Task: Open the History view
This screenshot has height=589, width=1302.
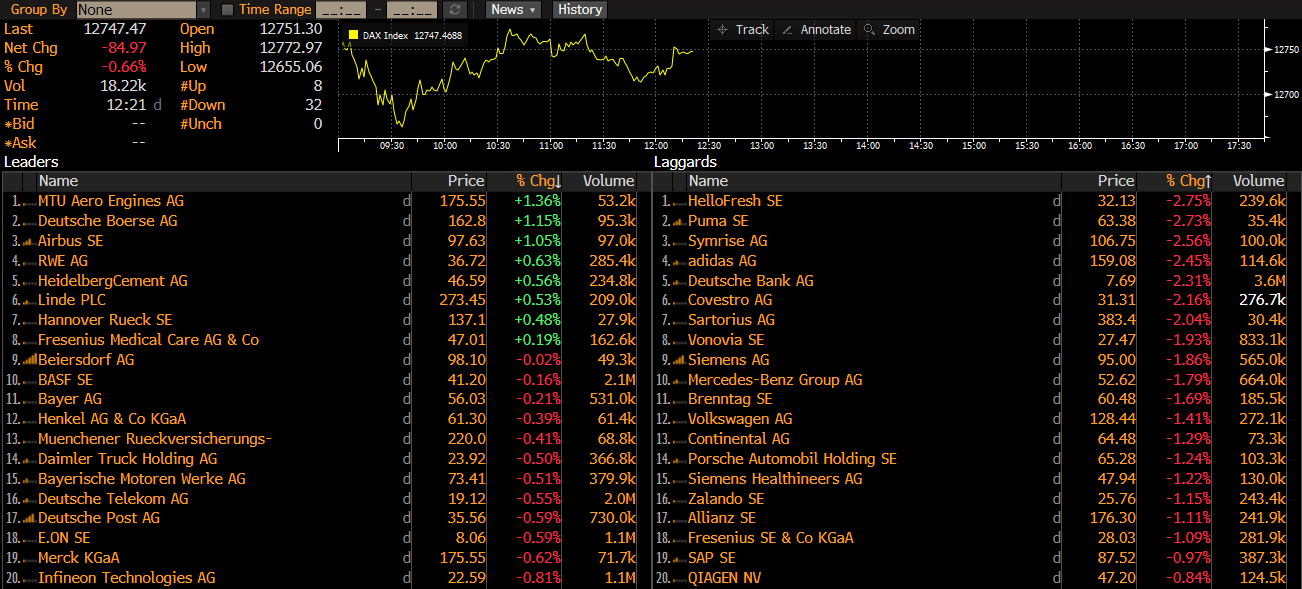Action: [x=580, y=10]
